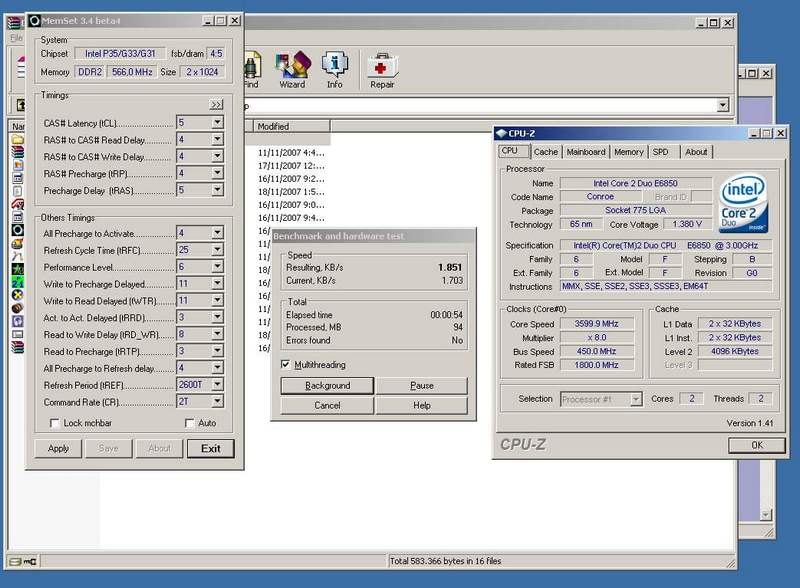The image size is (800, 588).
Task: Expand the Read to Precharge (tRTP) dropdown
Action: [x=217, y=351]
